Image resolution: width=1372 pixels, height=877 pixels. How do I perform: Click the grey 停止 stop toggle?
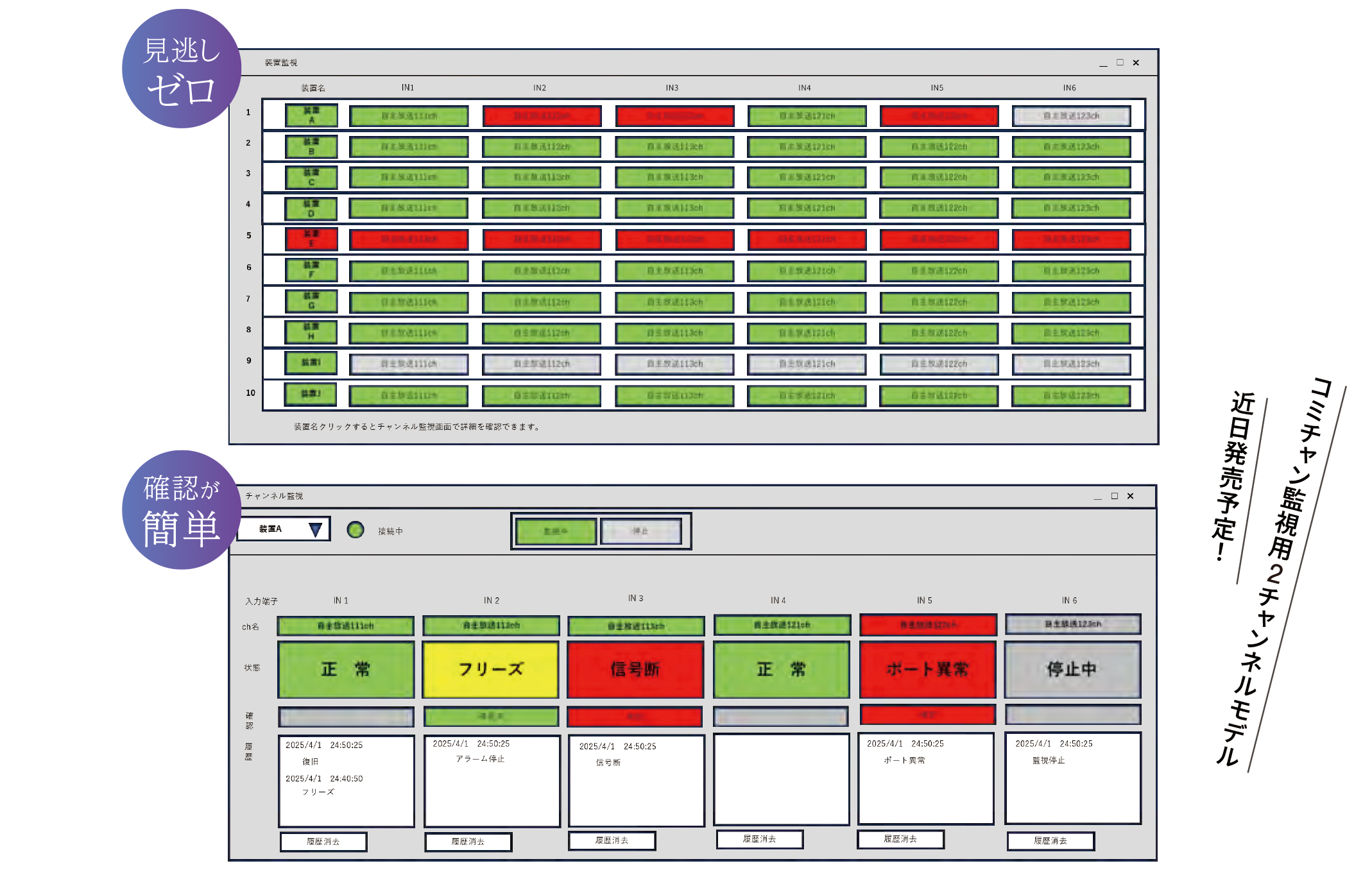point(640,531)
